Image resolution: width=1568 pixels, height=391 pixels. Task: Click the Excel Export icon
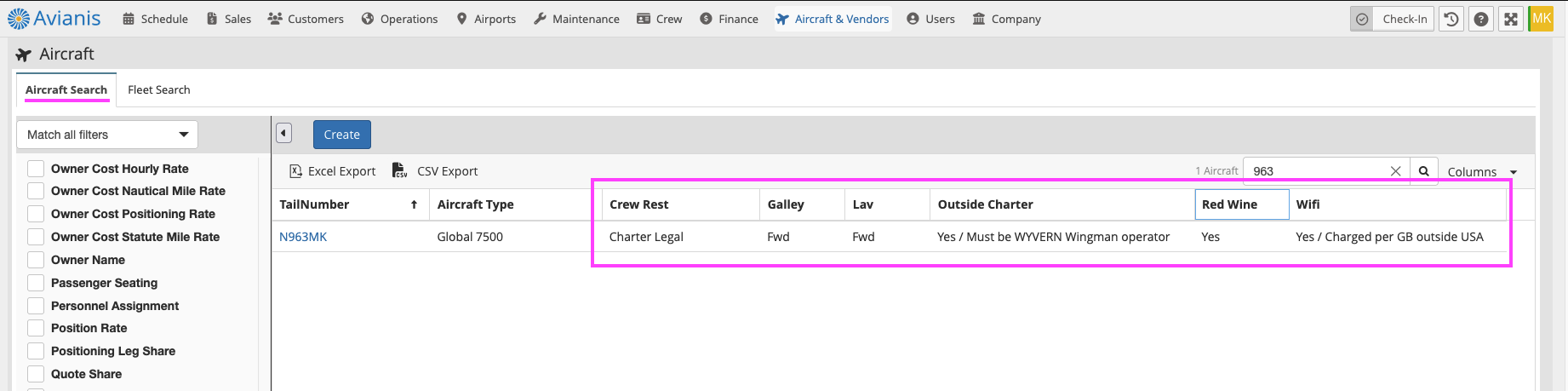click(295, 171)
